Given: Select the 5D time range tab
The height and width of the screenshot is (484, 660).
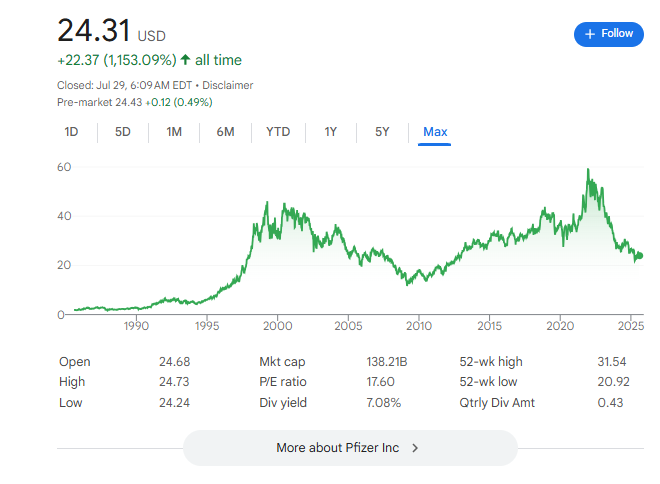Looking at the screenshot, I should tap(122, 132).
